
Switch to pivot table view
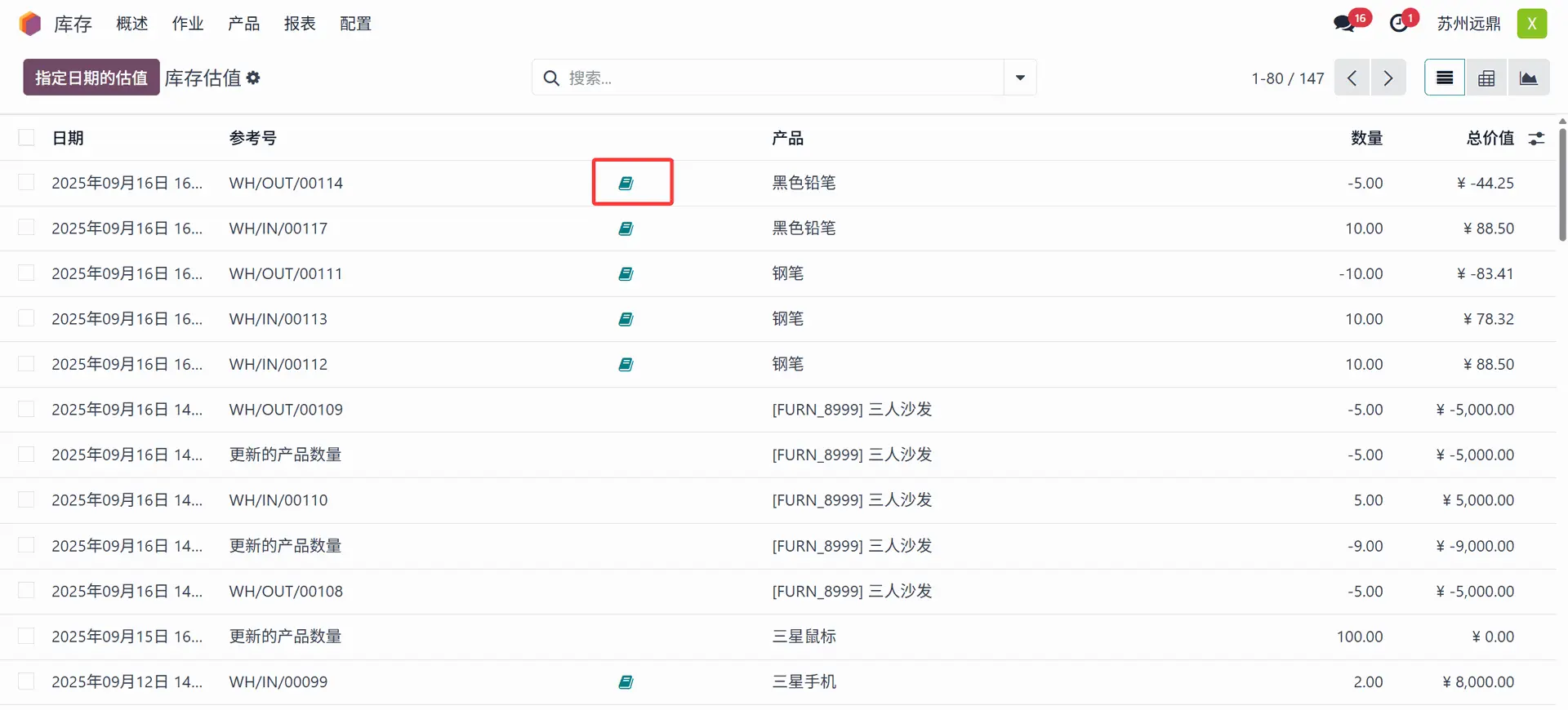pyautogui.click(x=1486, y=78)
